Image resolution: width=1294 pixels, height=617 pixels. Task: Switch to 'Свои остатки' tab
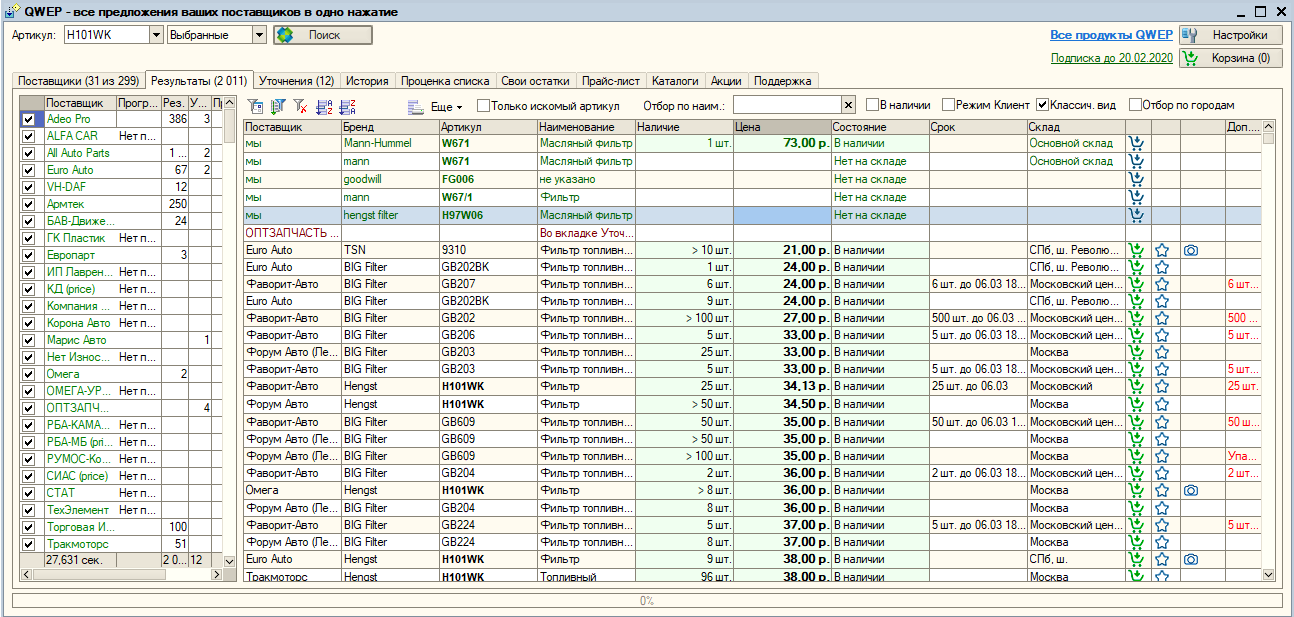coord(535,81)
